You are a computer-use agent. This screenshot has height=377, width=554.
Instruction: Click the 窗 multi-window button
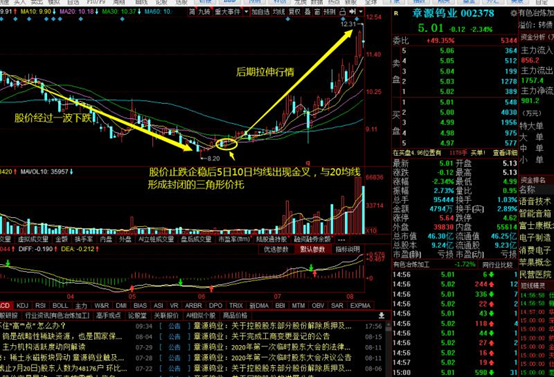(x=317, y=12)
